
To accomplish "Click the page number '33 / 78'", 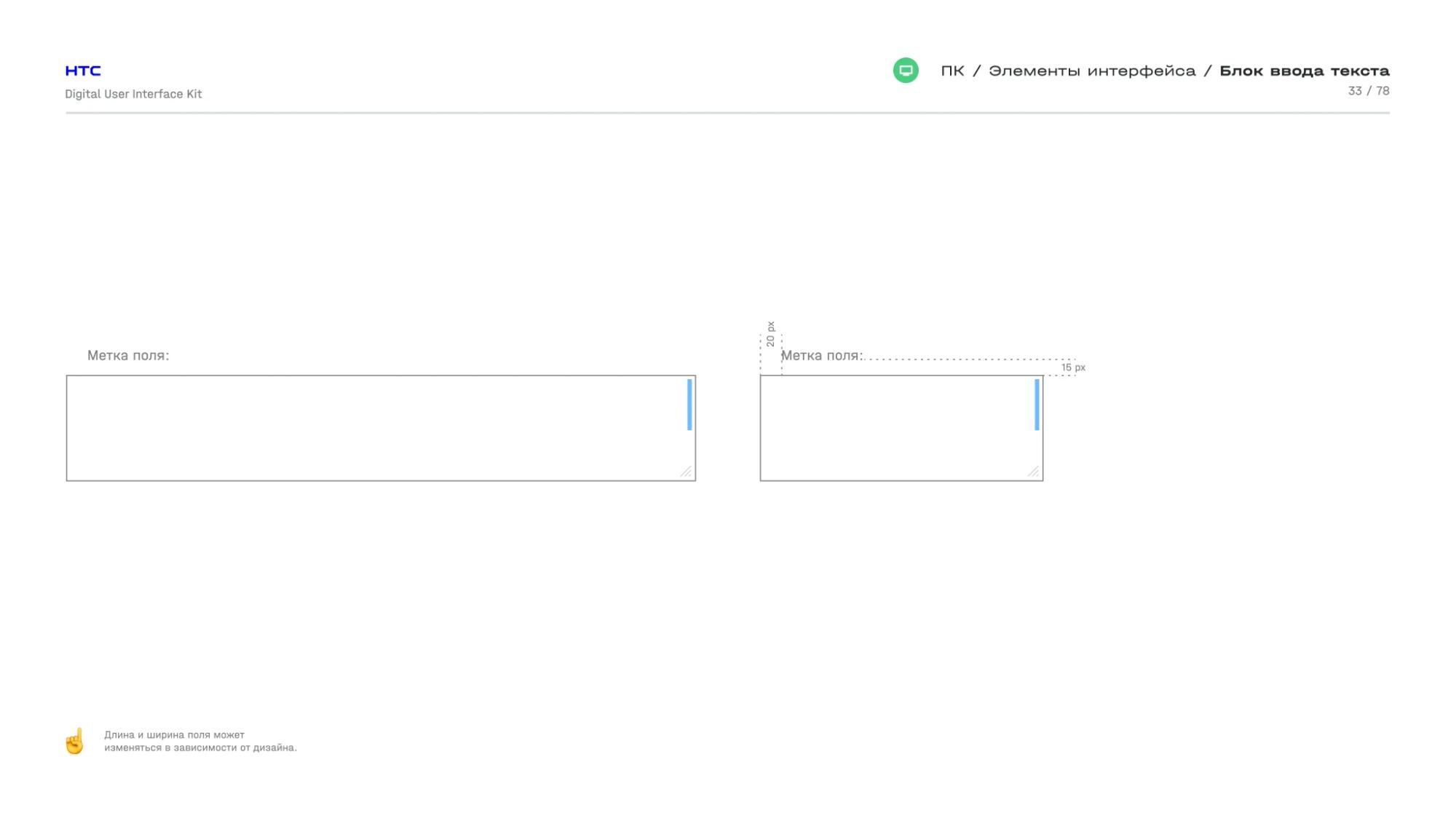I will (1369, 91).
